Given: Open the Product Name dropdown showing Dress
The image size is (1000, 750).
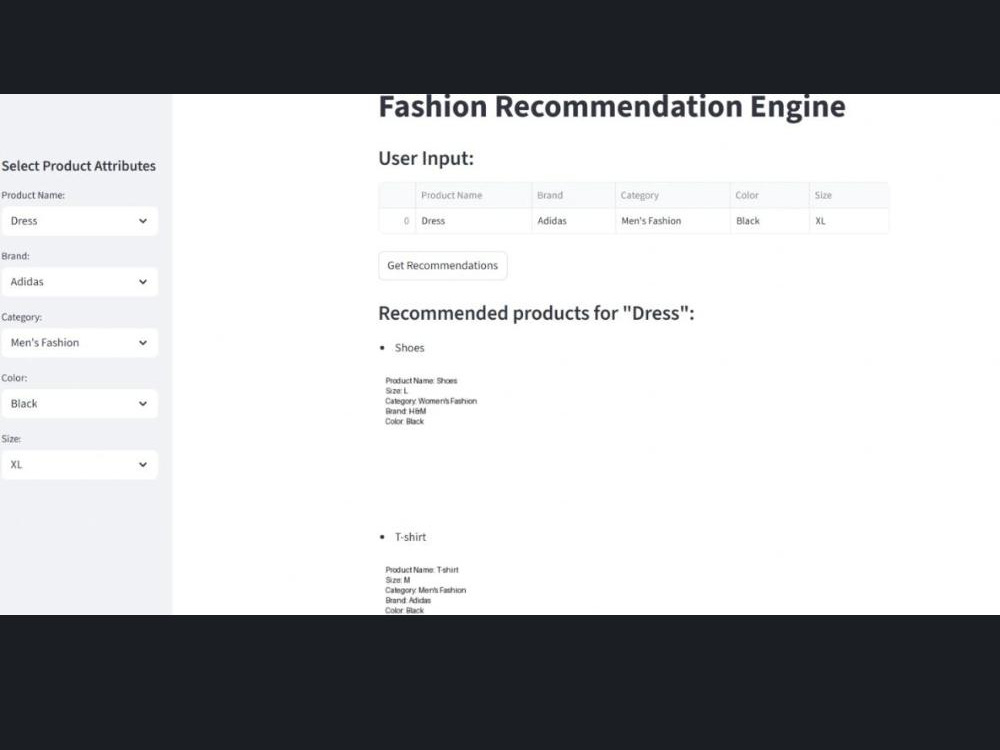Looking at the screenshot, I should (x=79, y=221).
